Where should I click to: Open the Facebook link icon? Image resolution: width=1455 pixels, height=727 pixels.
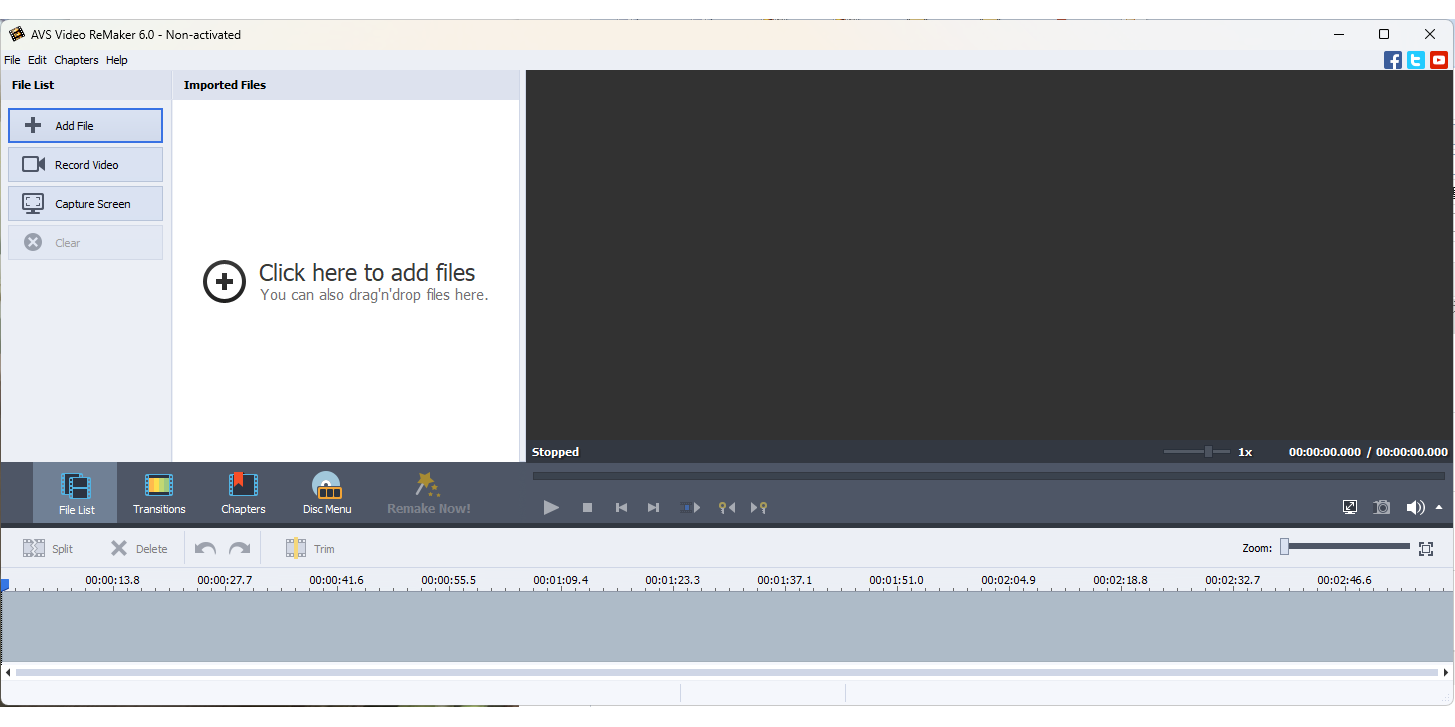coord(1393,60)
